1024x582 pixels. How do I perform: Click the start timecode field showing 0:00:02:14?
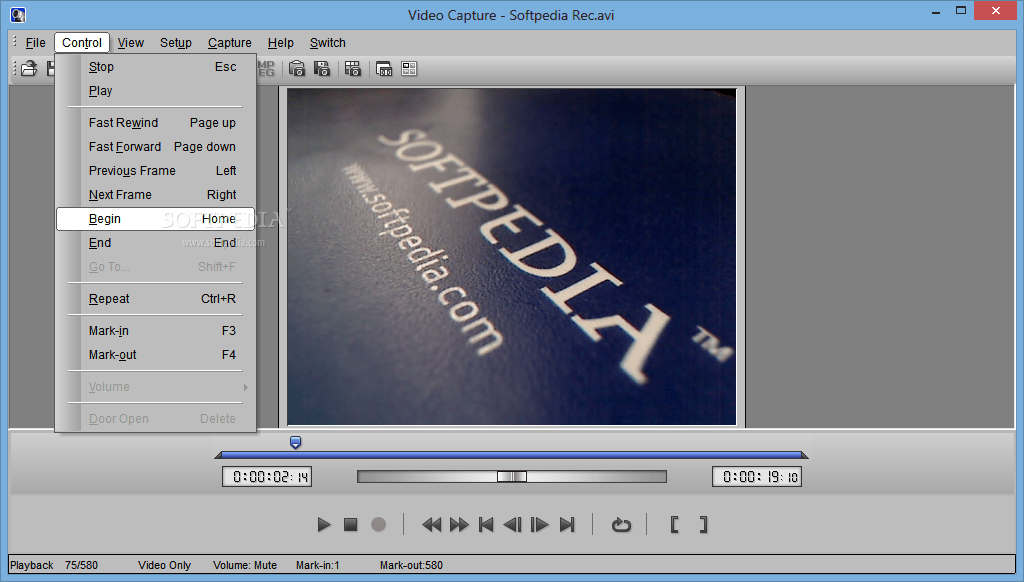pos(266,476)
